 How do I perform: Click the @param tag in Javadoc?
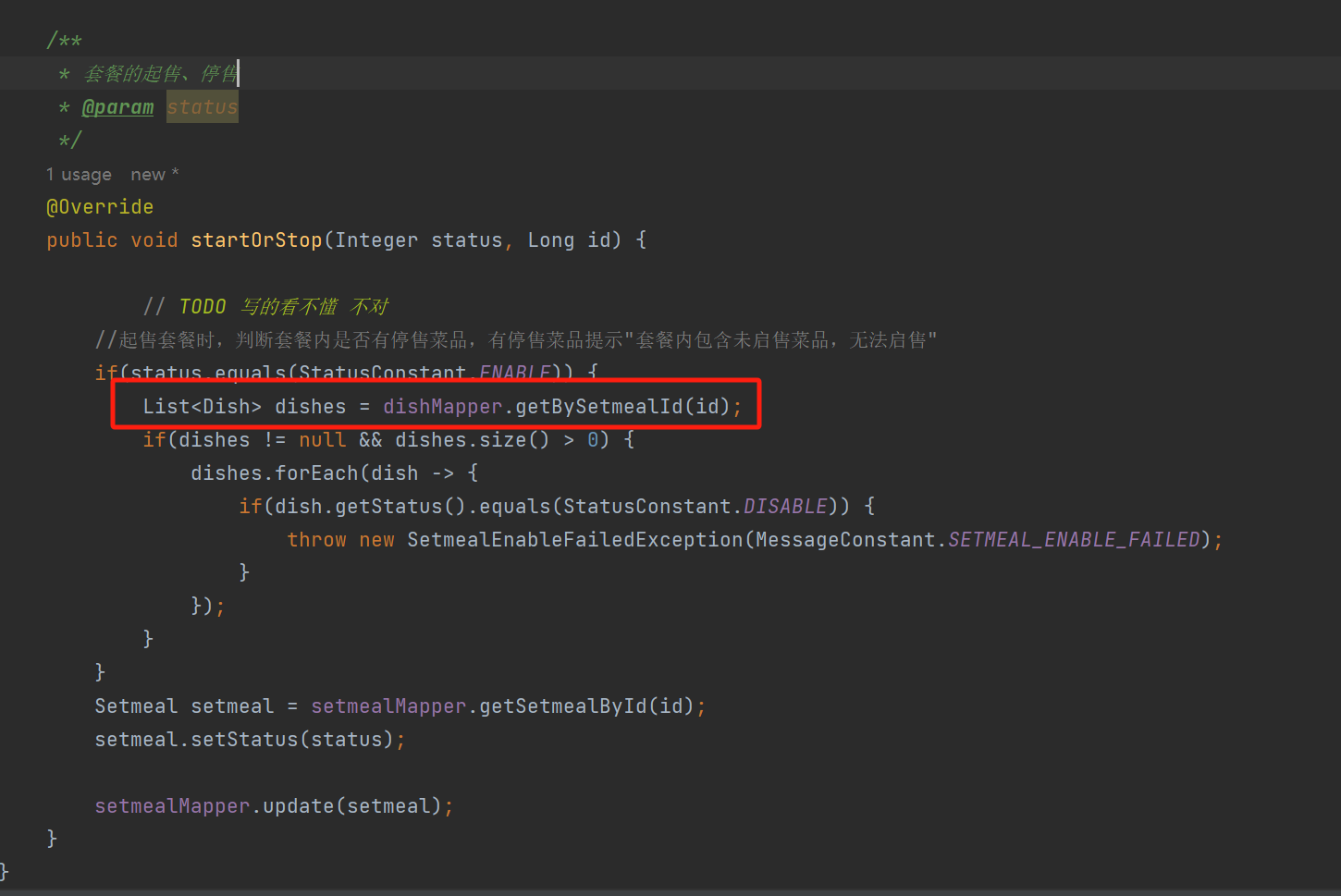(117, 107)
